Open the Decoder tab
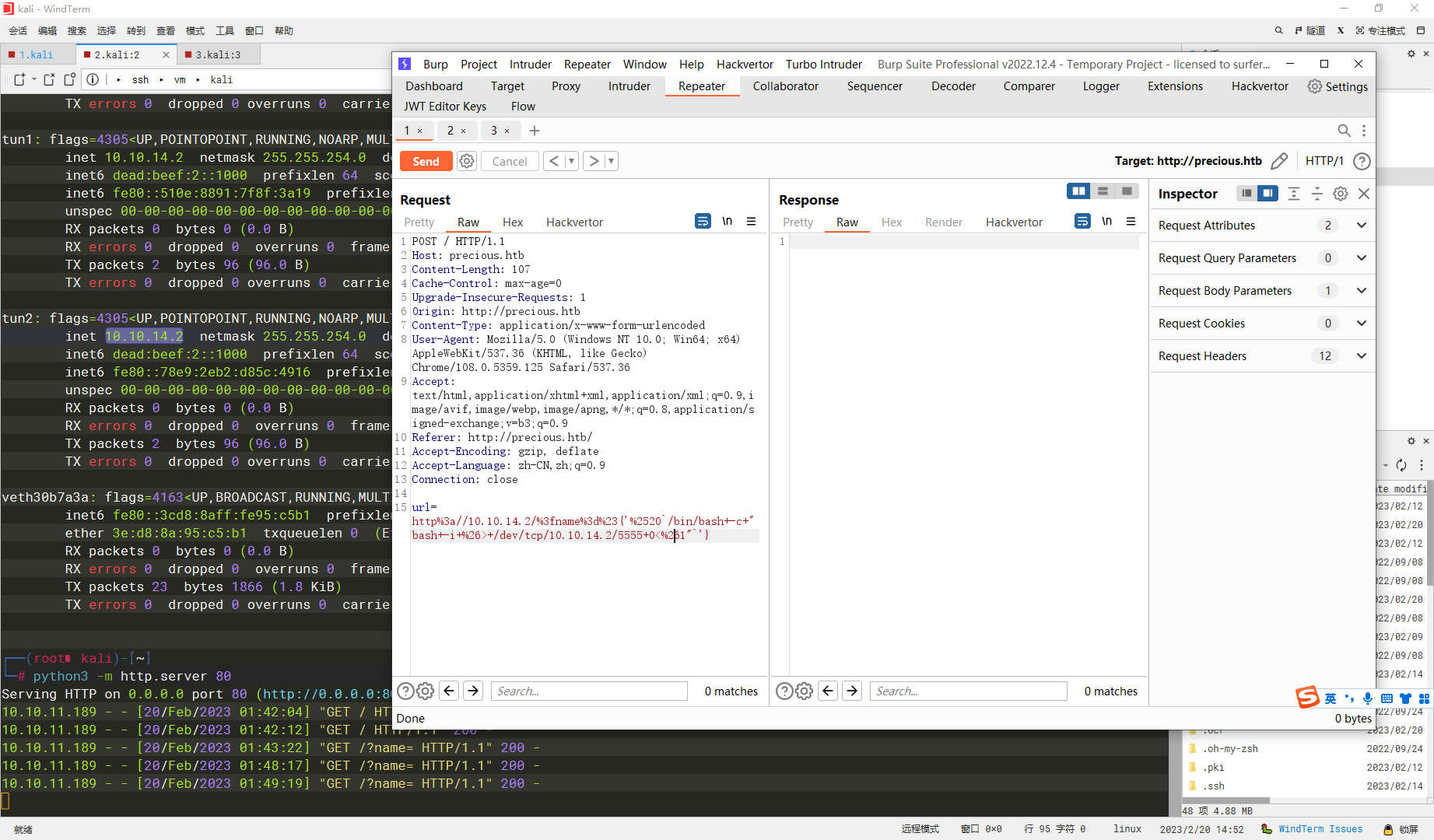The width and height of the screenshot is (1434, 840). (953, 86)
